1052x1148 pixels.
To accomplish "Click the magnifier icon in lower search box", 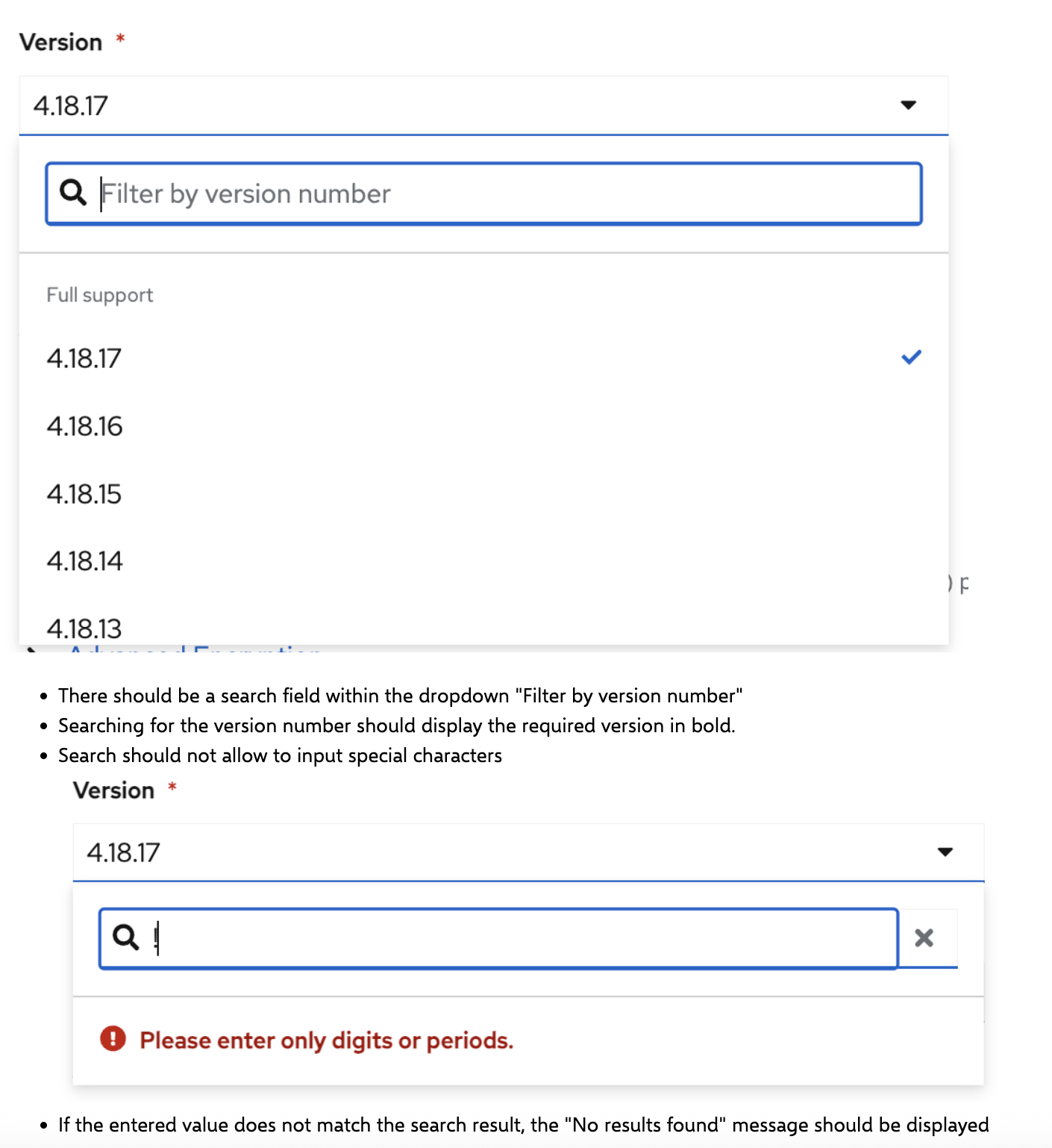I will (125, 937).
